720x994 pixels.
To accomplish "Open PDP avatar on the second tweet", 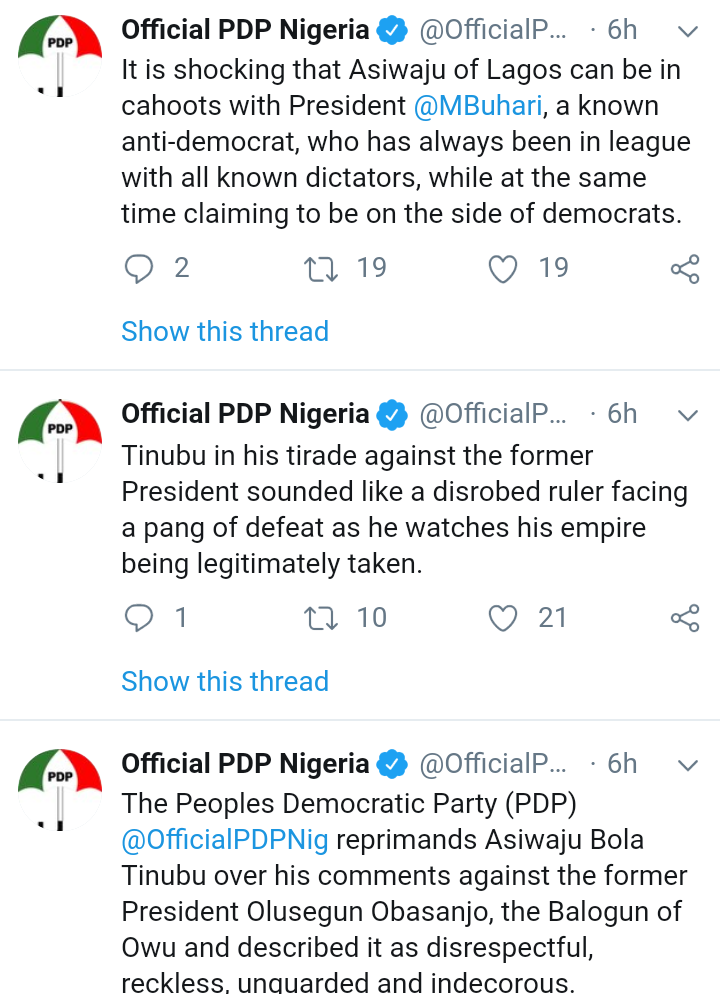I will coord(60,439).
